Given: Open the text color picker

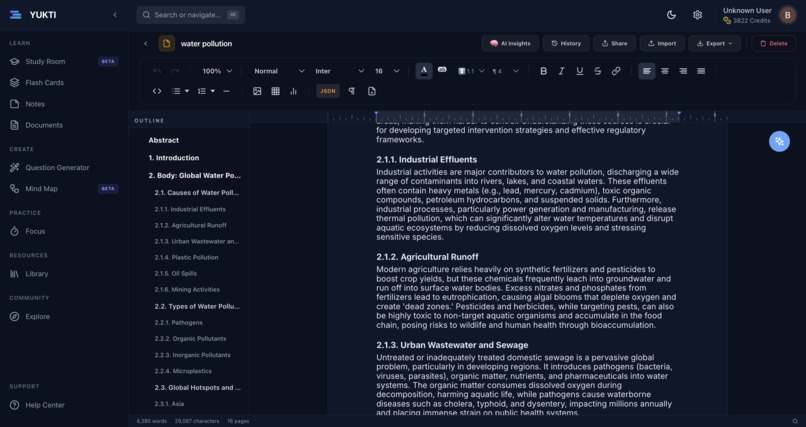Looking at the screenshot, I should point(424,71).
